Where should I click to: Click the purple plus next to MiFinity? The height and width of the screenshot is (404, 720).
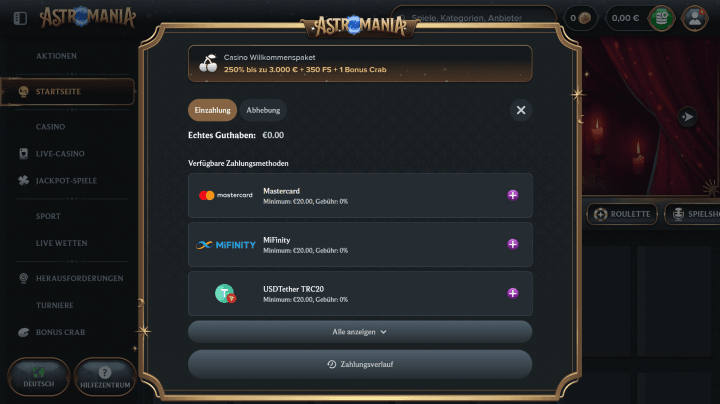[x=512, y=244]
